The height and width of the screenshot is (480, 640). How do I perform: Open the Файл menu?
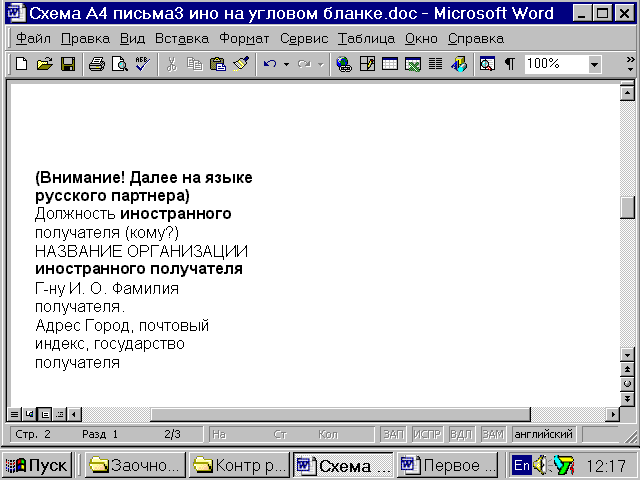(33, 39)
